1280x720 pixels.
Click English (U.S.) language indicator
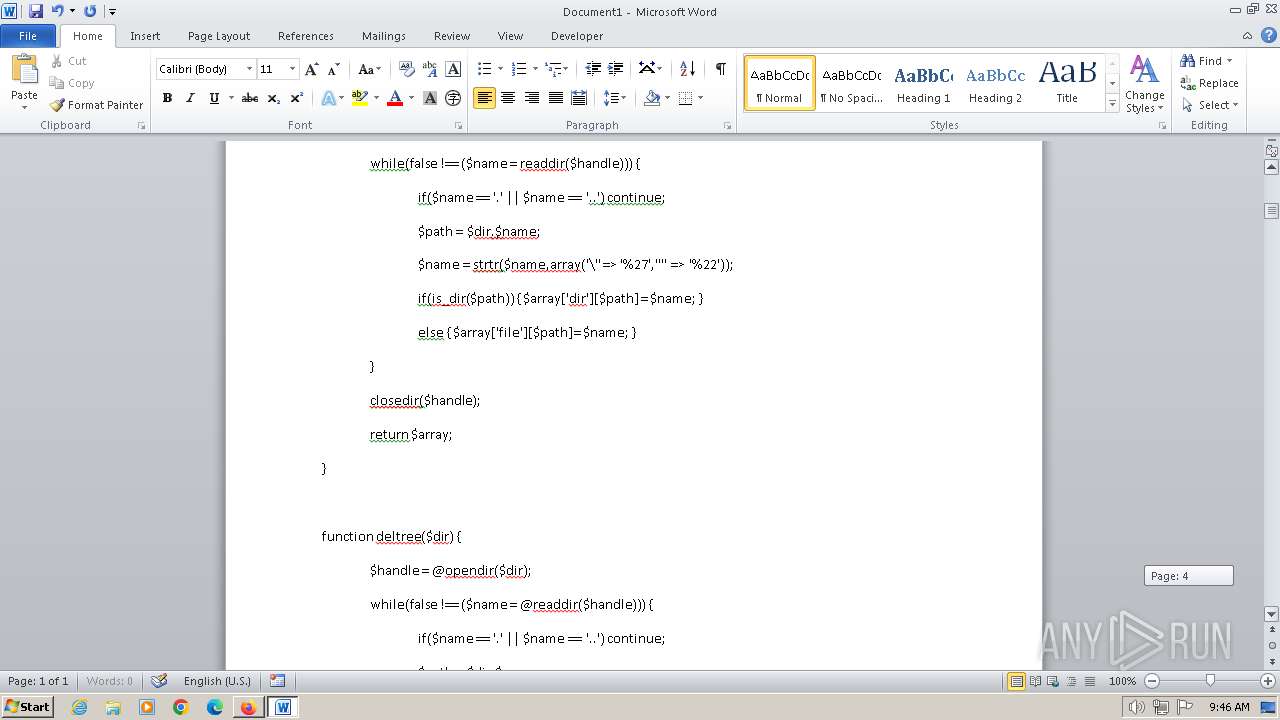[x=217, y=681]
